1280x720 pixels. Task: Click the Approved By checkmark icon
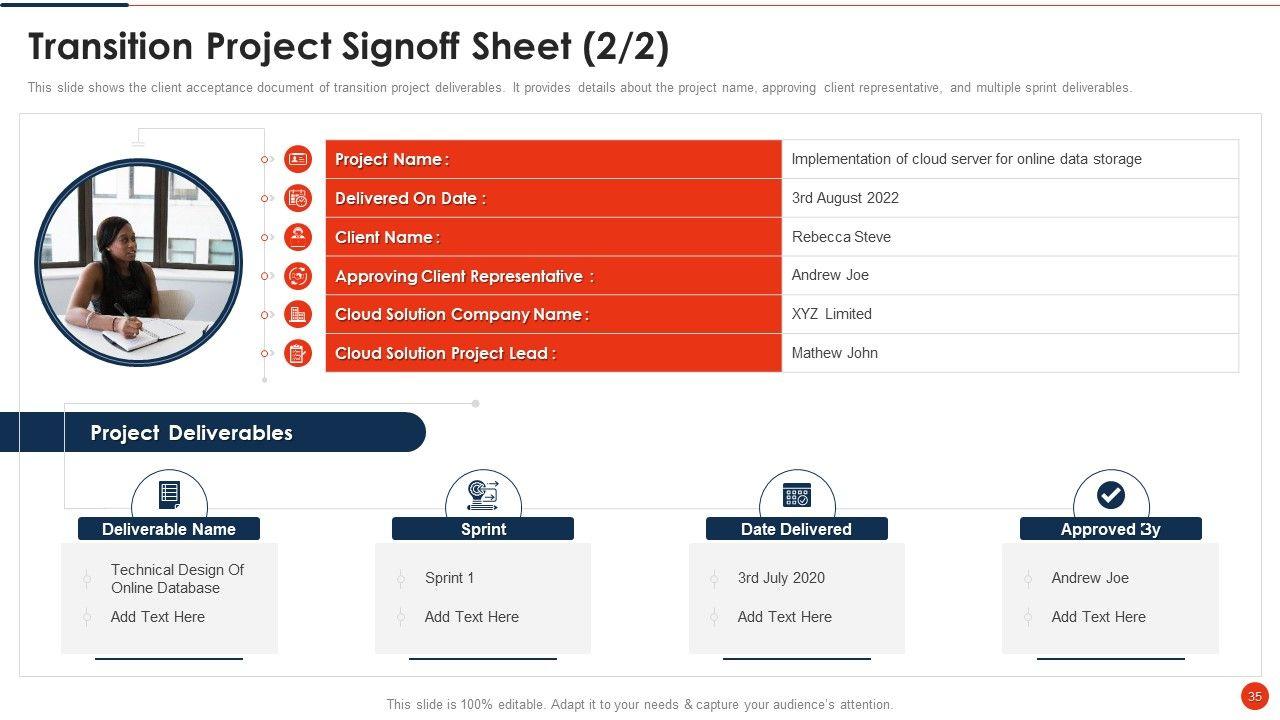[x=1111, y=494]
